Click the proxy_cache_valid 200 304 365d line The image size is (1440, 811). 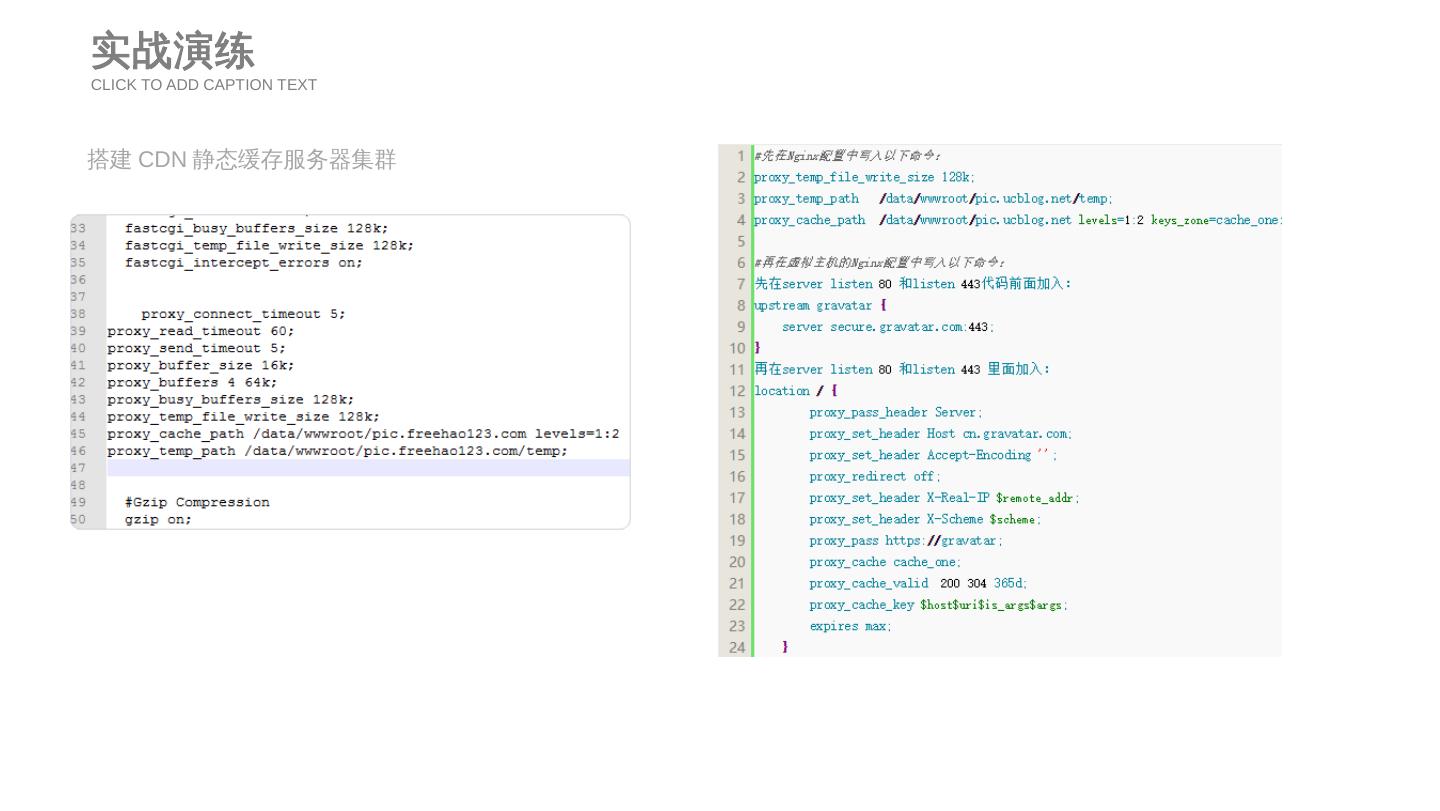click(x=918, y=584)
